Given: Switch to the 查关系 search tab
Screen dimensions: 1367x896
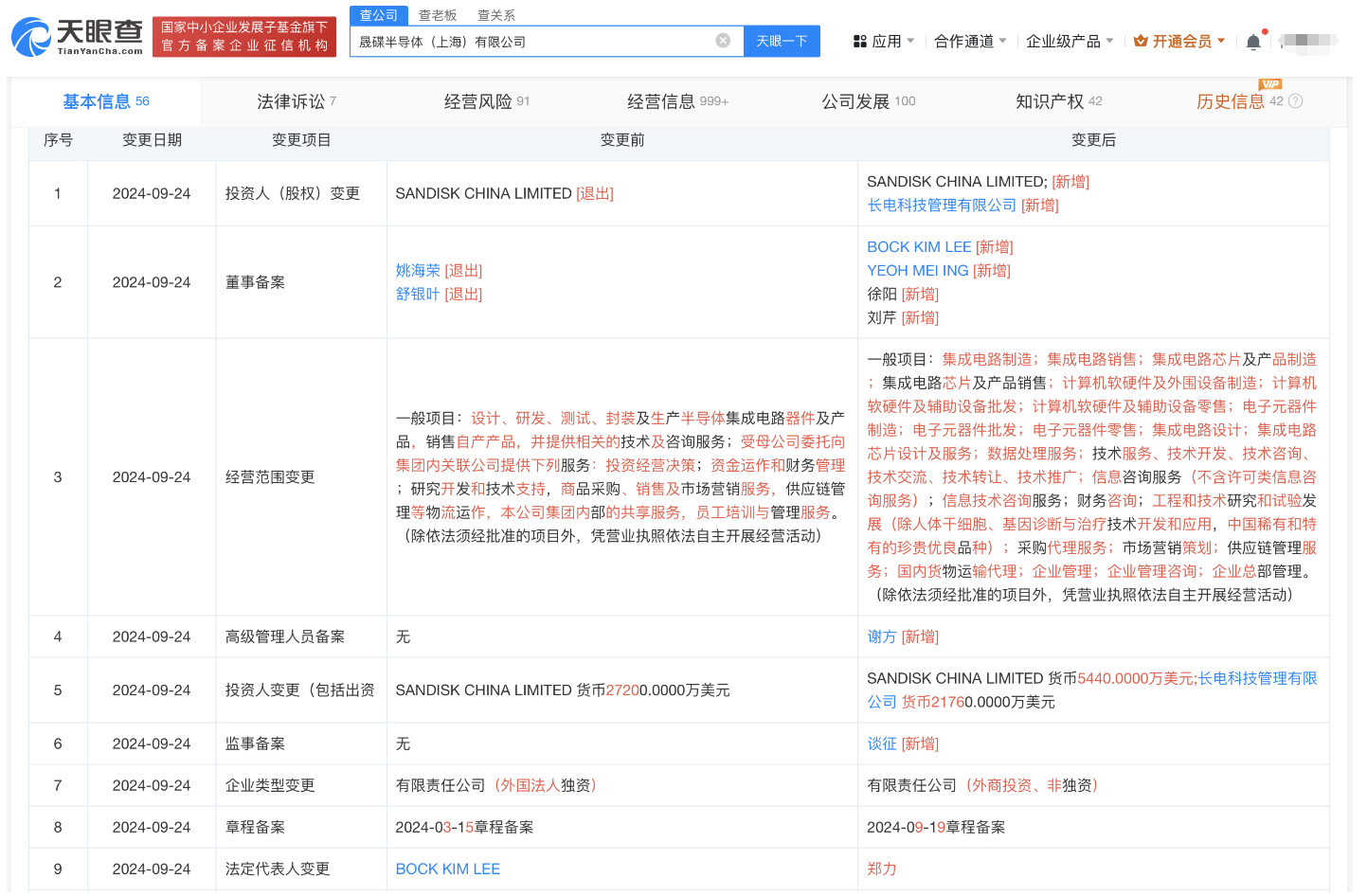Looking at the screenshot, I should (x=496, y=15).
